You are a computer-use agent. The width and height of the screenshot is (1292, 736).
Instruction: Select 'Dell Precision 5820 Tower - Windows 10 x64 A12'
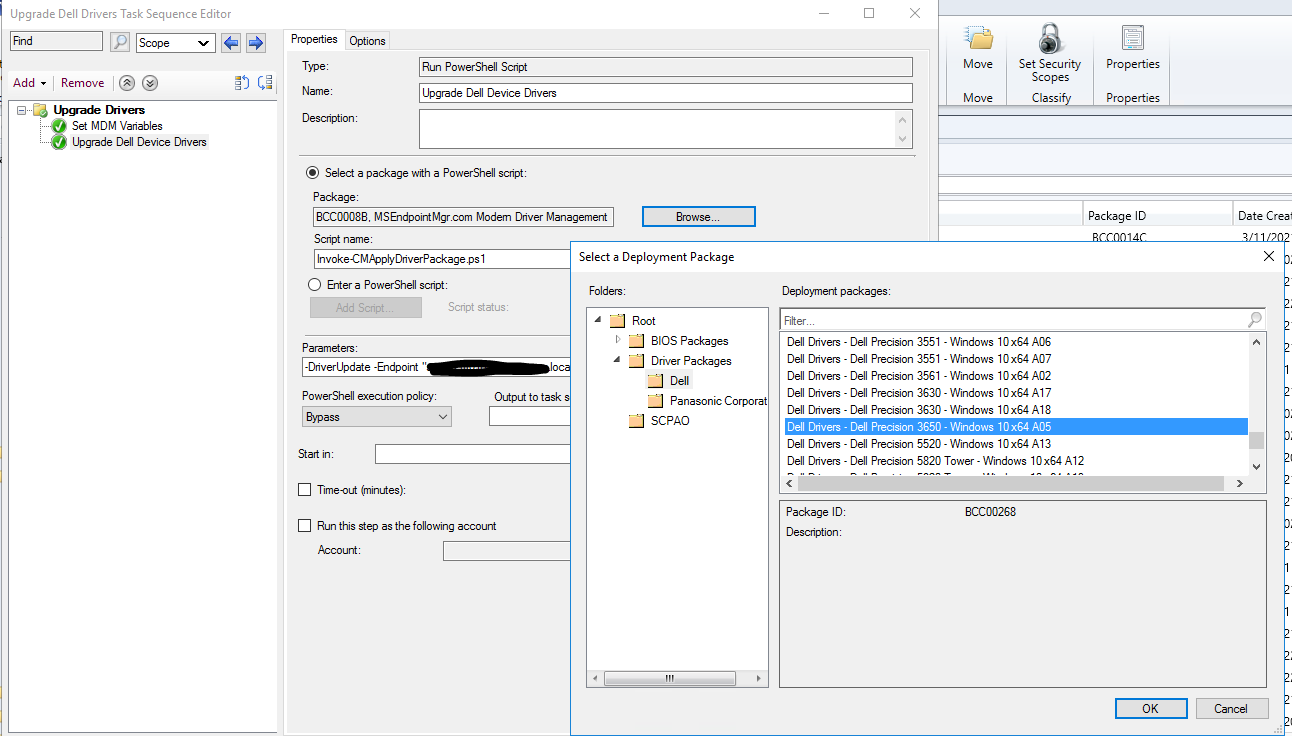tap(1014, 460)
